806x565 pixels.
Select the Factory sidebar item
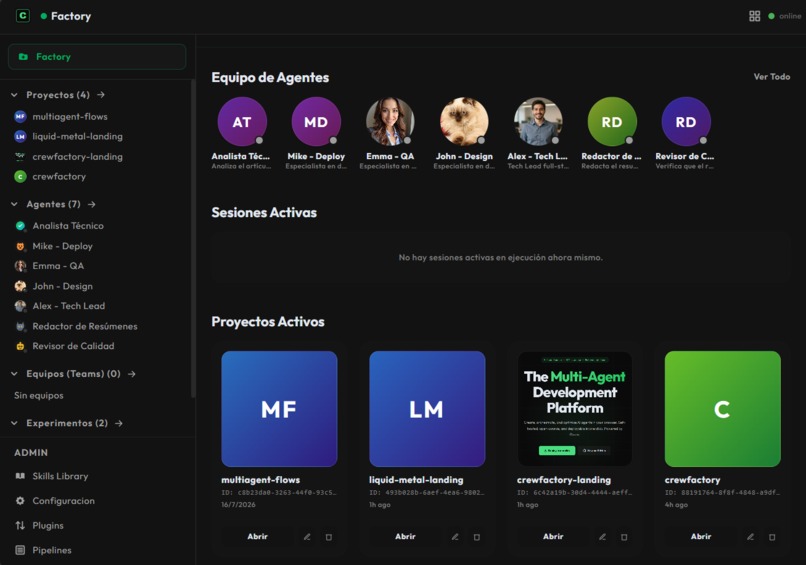coord(97,57)
